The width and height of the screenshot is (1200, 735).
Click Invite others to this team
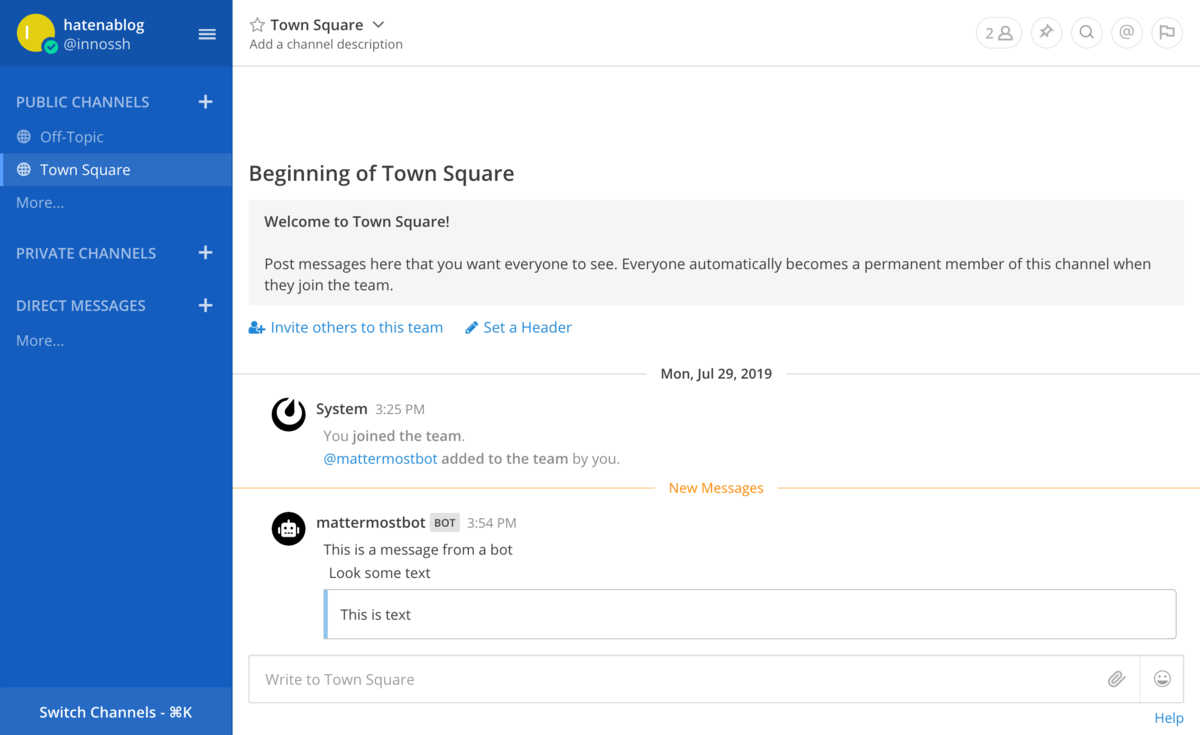click(346, 327)
